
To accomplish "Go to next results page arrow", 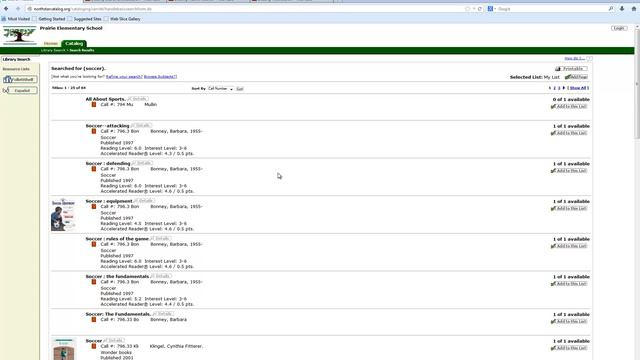I will [564, 88].
